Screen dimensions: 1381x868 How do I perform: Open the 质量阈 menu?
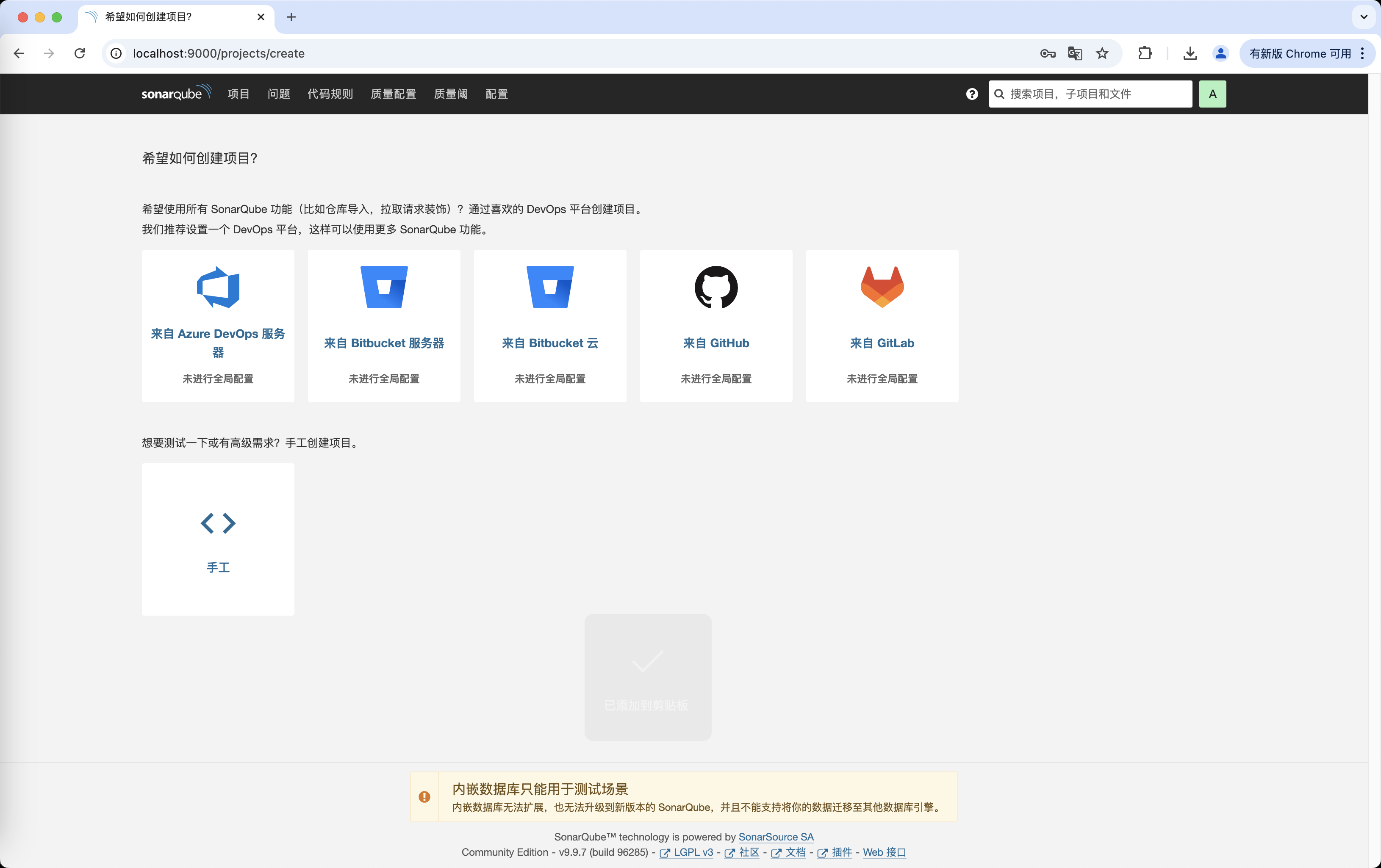coord(451,94)
